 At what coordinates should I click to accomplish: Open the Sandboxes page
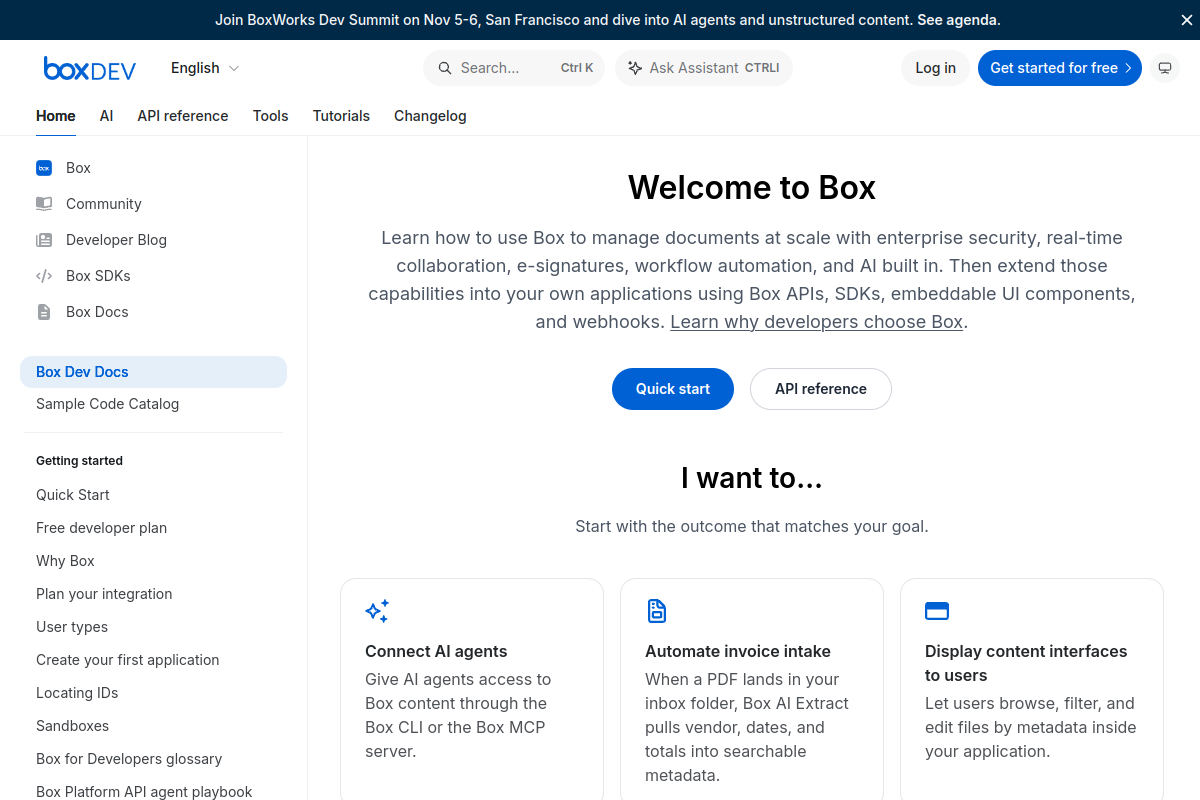[72, 726]
